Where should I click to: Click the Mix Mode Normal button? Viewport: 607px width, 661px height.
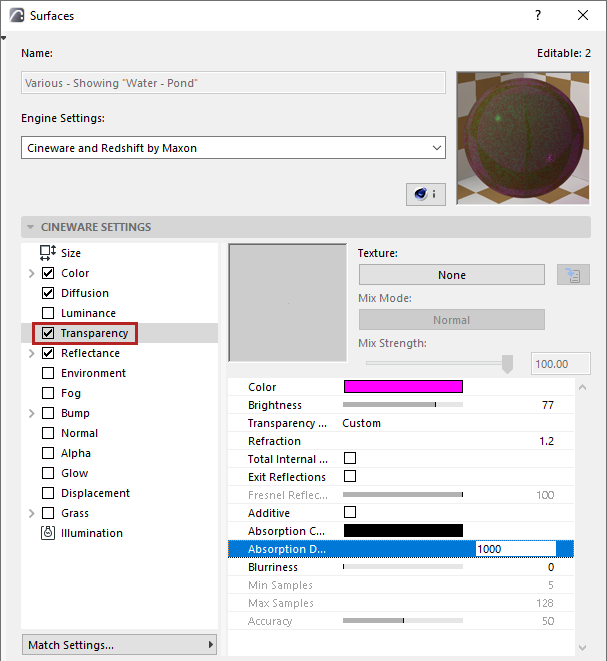[451, 320]
